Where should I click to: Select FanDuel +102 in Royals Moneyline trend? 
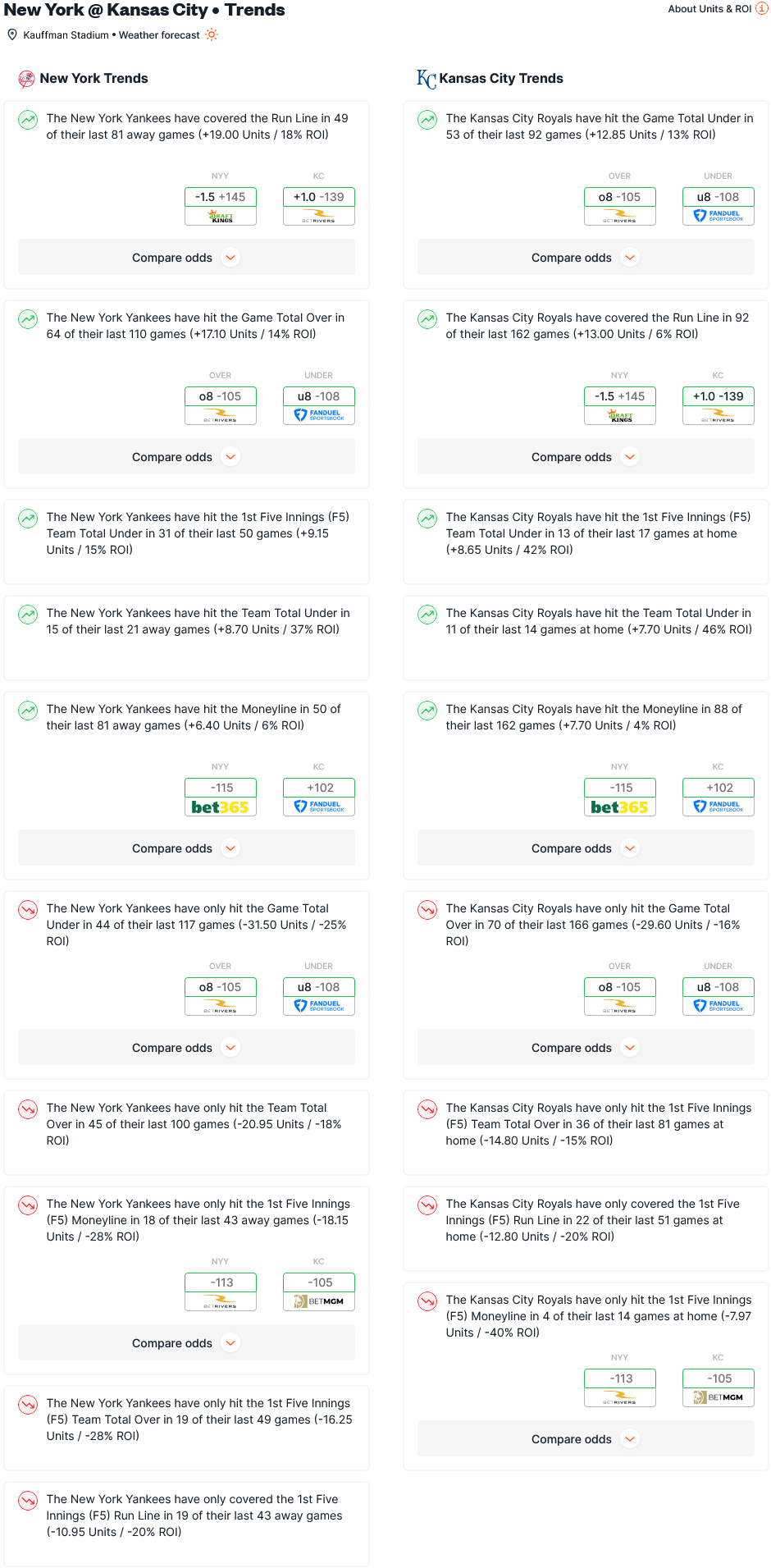point(719,797)
